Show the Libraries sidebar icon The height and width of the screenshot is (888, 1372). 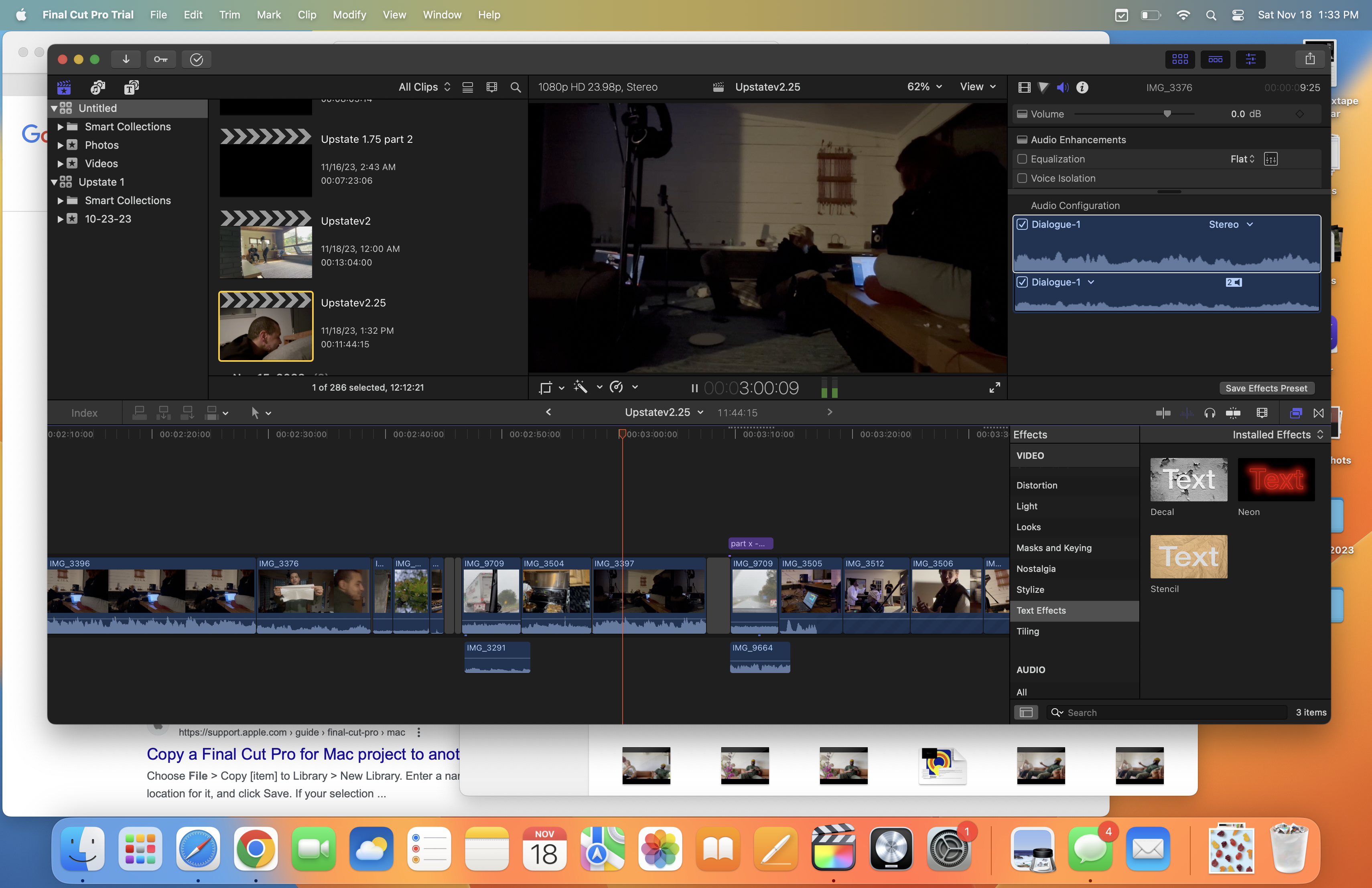point(64,87)
